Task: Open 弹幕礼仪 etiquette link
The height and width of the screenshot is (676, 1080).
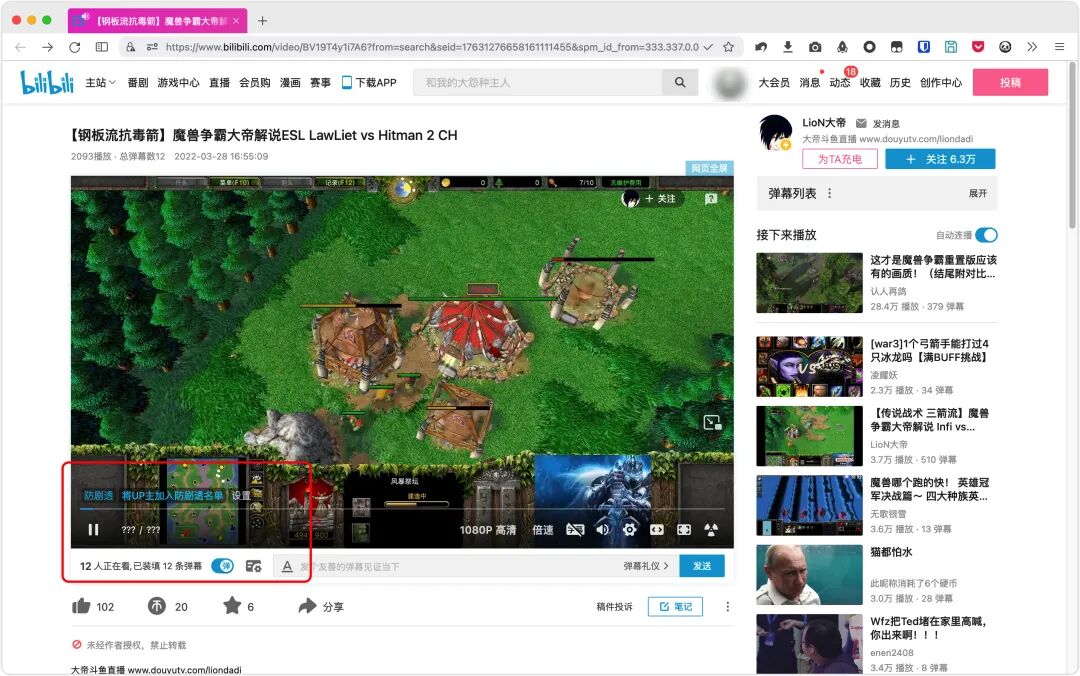Action: [645, 566]
